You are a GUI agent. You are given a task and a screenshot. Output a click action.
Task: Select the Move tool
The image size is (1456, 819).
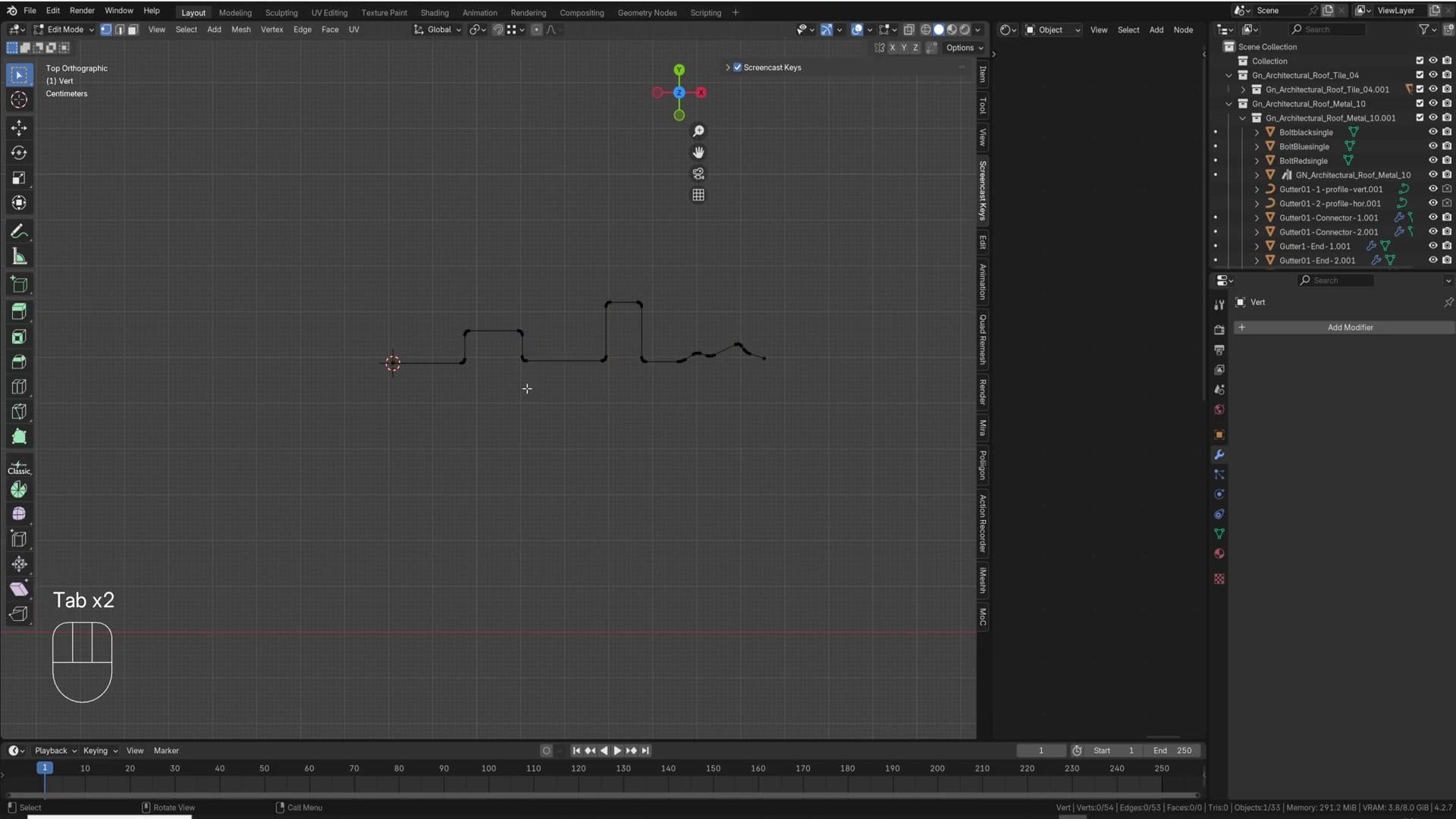(x=19, y=128)
